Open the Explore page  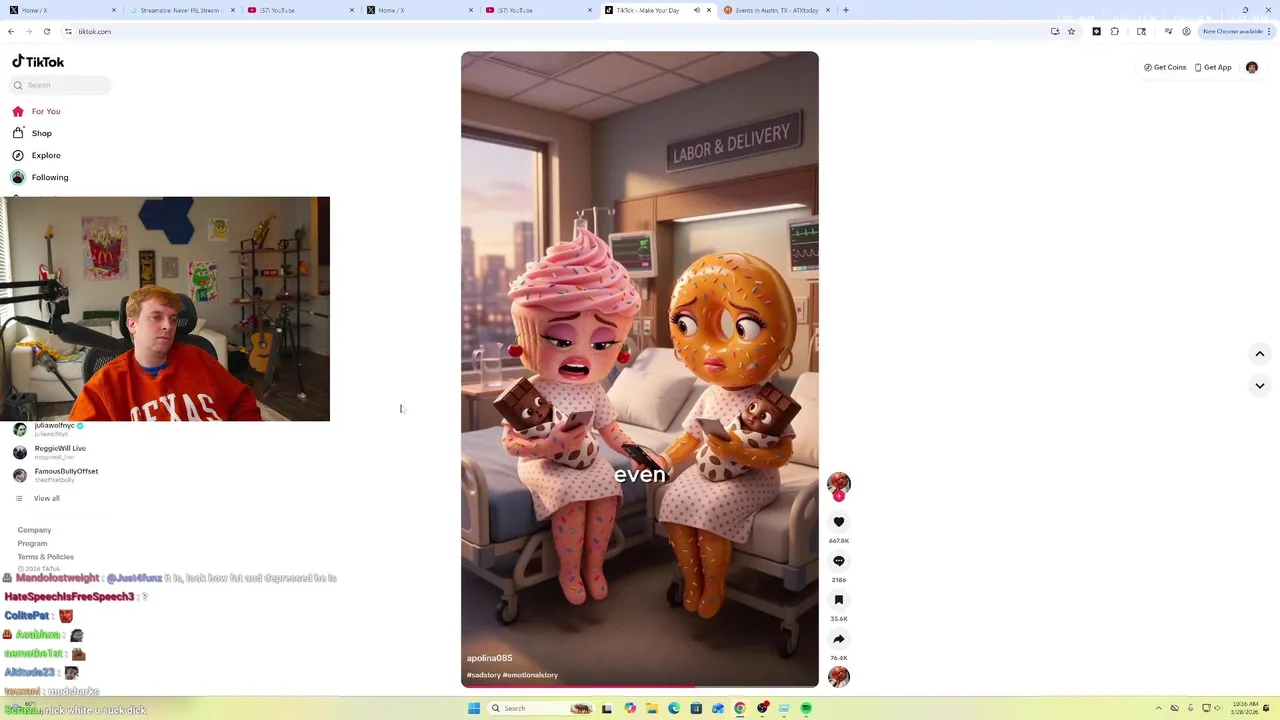pyautogui.click(x=37, y=155)
